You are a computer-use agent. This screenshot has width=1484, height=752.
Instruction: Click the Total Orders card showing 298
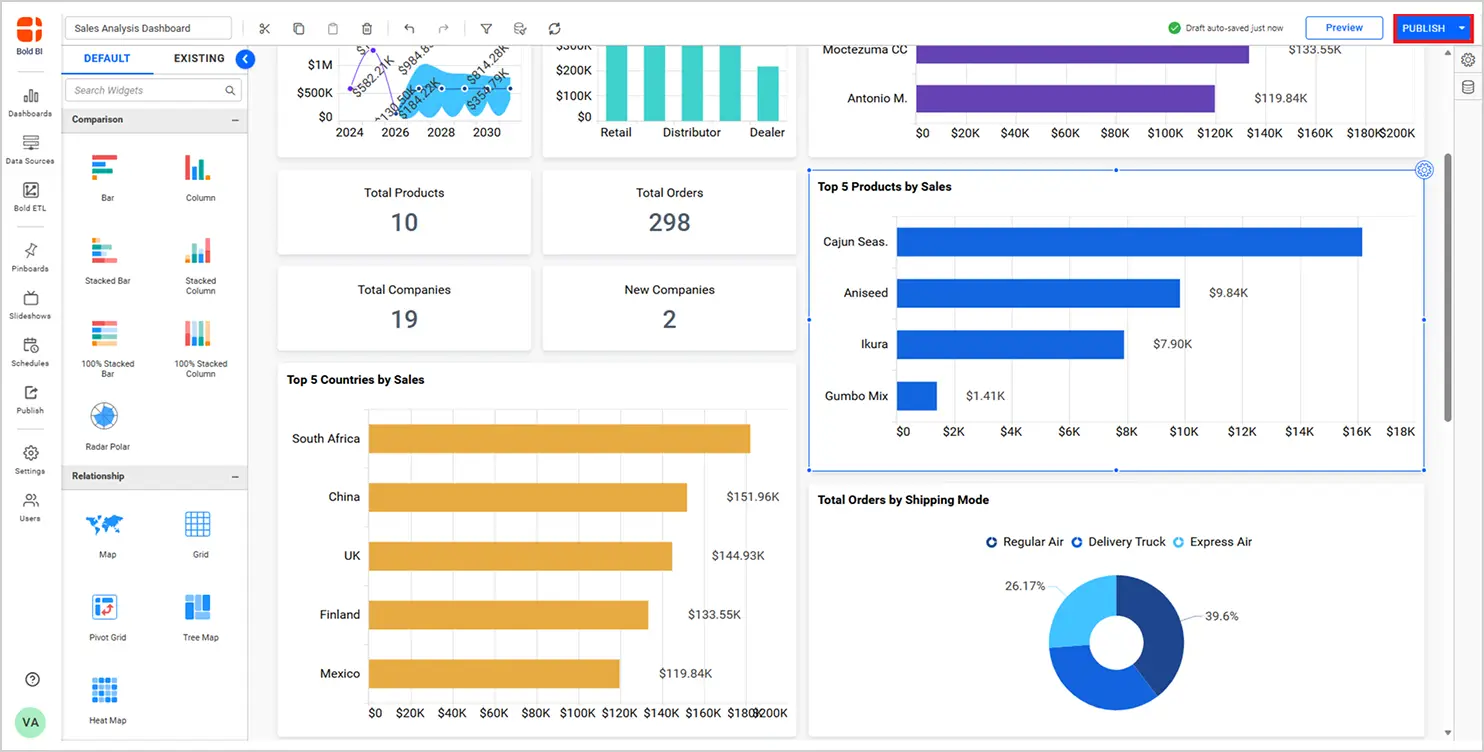click(670, 212)
